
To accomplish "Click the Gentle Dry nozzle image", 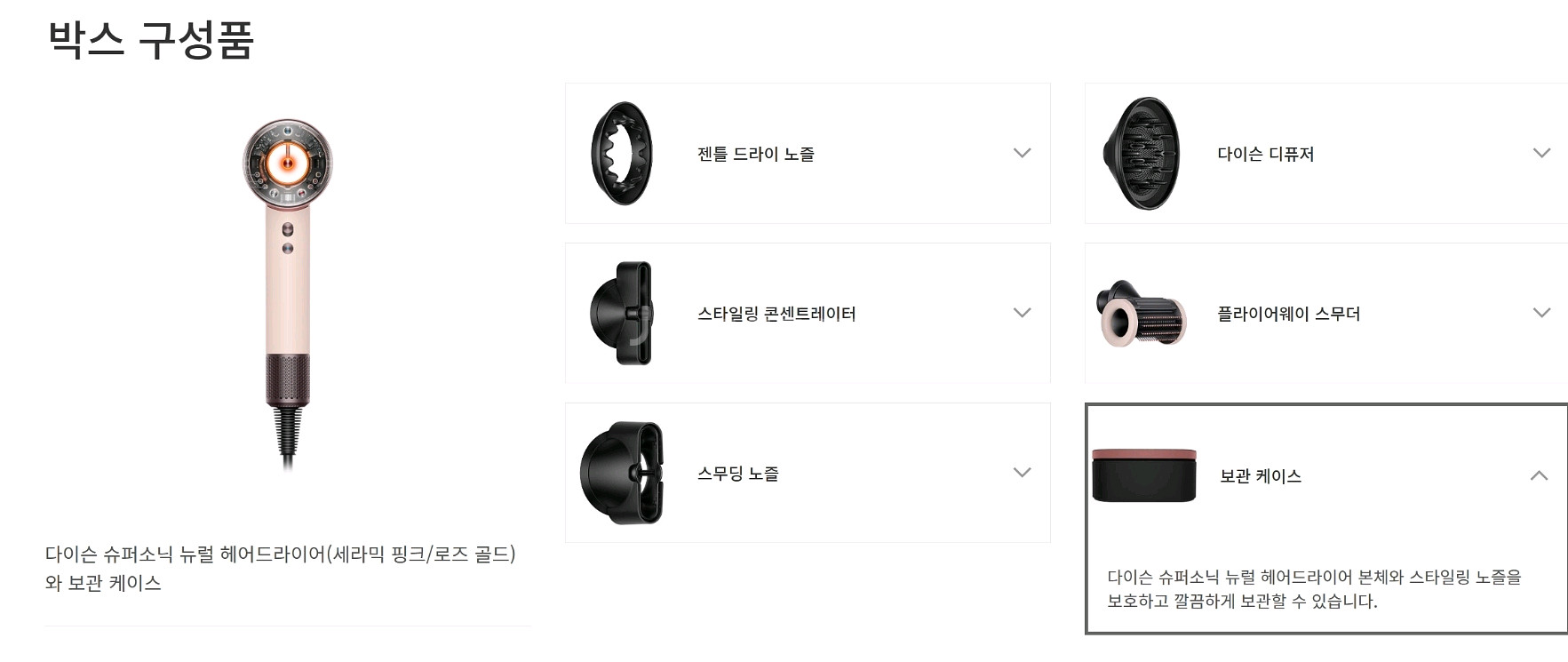I will [x=622, y=154].
